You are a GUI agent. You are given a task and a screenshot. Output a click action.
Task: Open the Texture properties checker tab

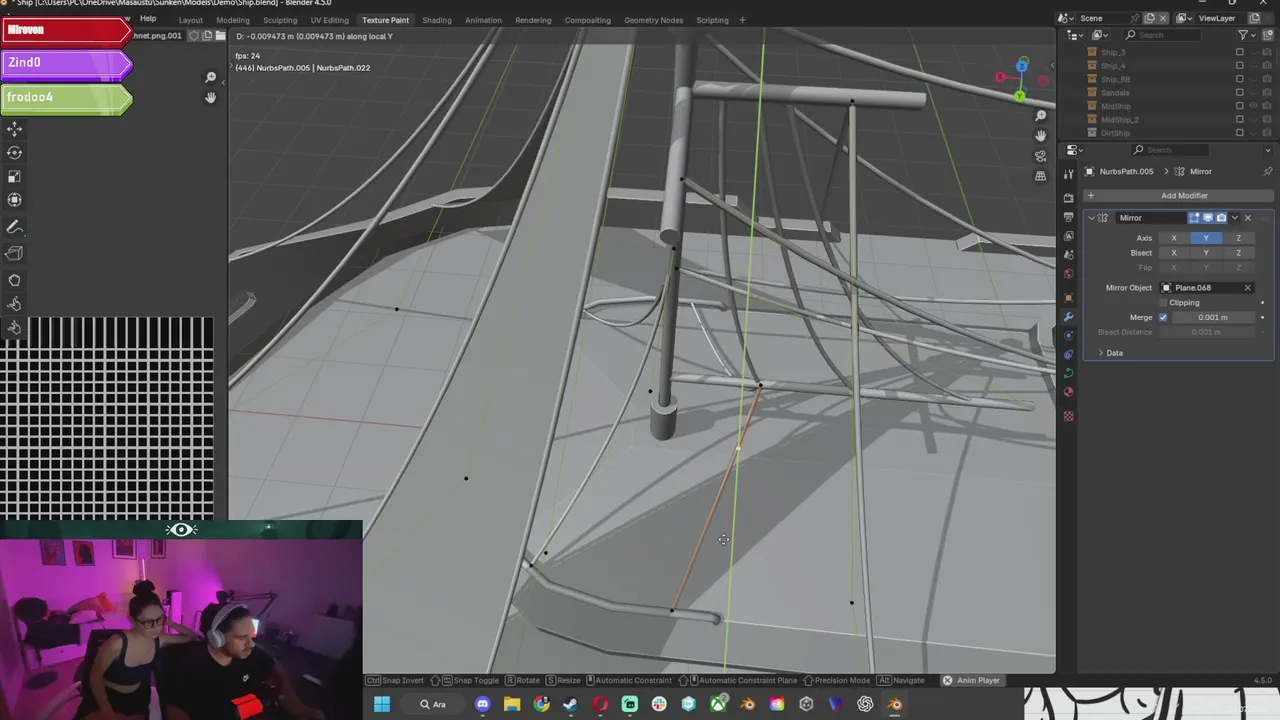click(x=1068, y=416)
